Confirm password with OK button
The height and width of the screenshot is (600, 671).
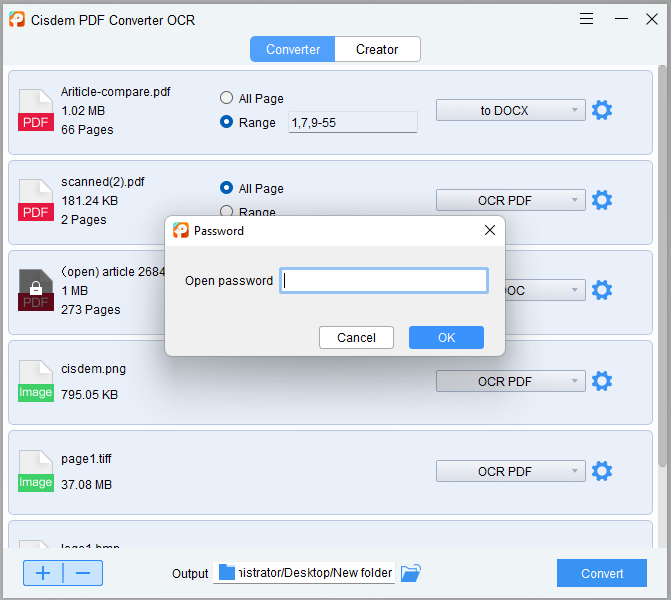point(446,338)
